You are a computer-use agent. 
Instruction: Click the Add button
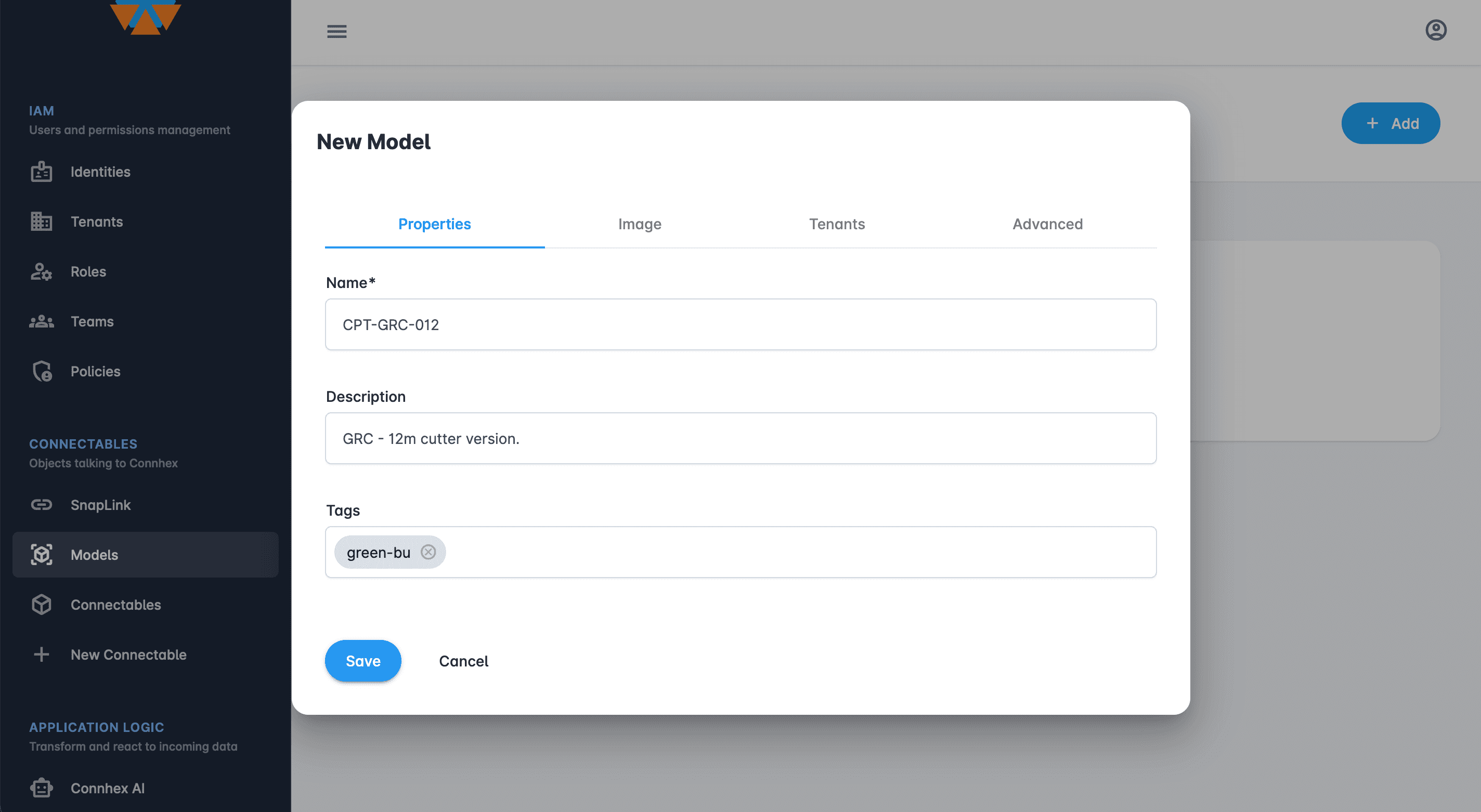tap(1391, 124)
